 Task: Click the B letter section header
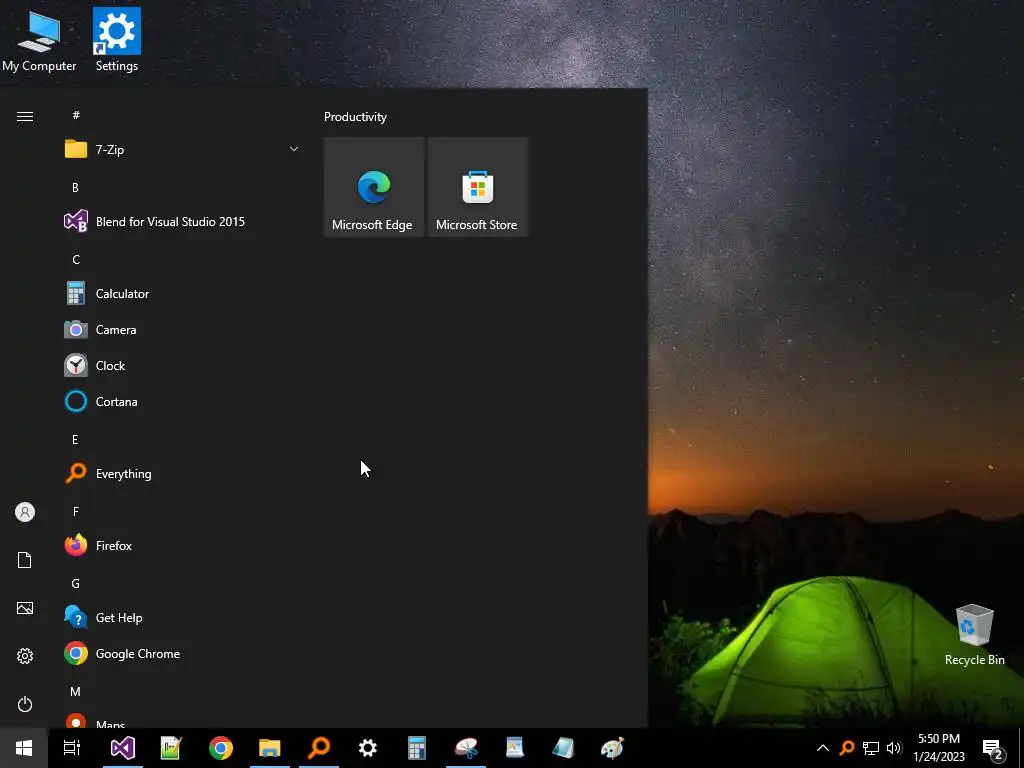tap(75, 187)
